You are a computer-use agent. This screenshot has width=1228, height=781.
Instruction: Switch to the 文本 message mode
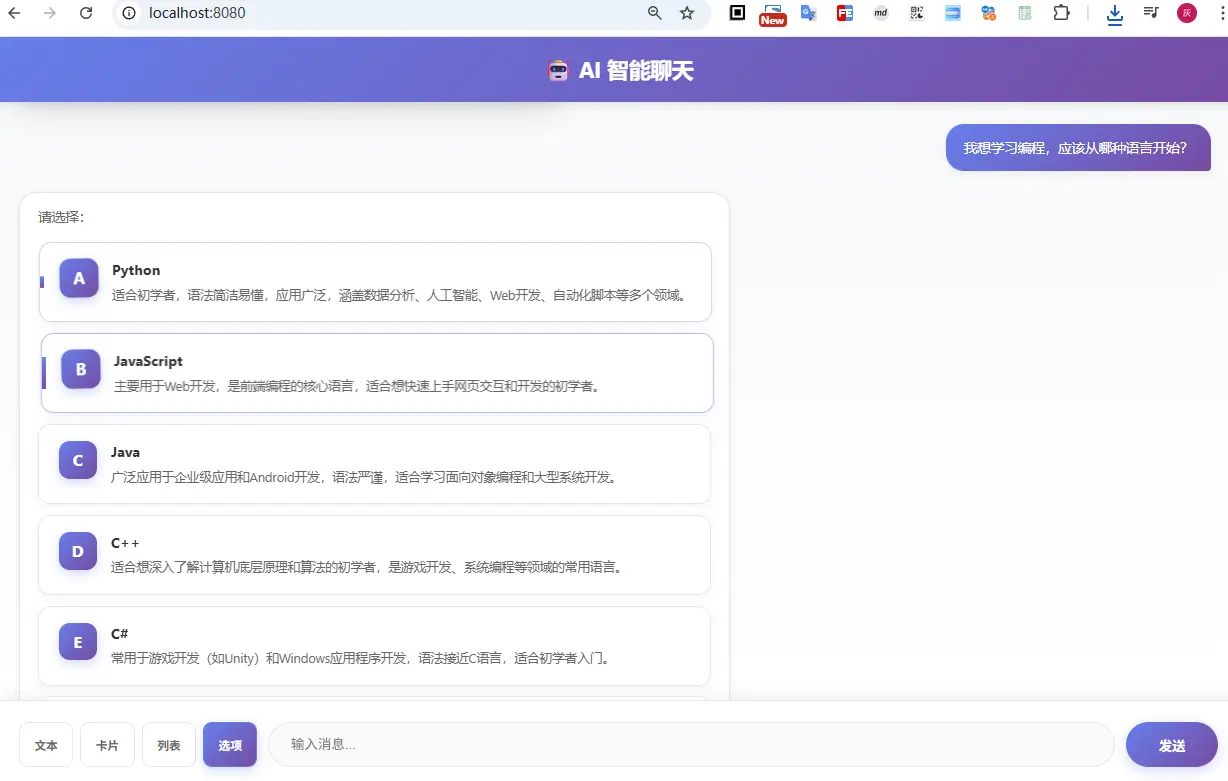[x=45, y=744]
